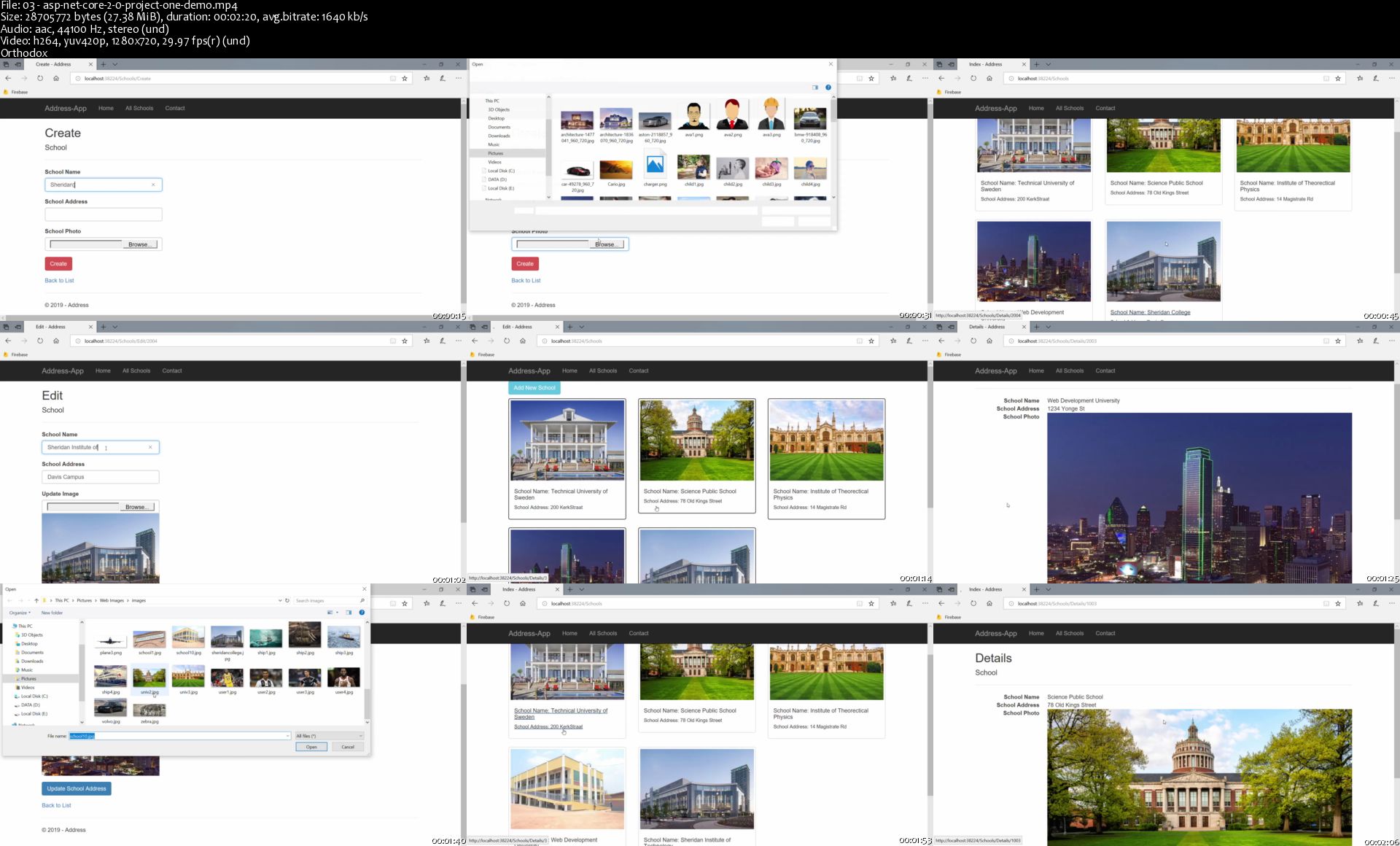1400x846 pixels.
Task: Click Open button in images dialog
Action: point(311,747)
